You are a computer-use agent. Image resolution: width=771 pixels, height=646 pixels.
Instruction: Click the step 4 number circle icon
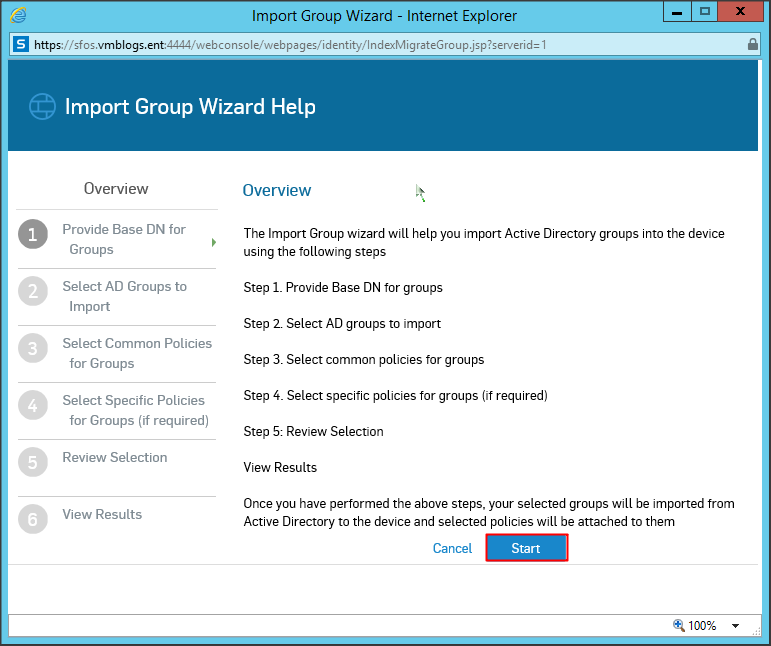click(x=33, y=406)
